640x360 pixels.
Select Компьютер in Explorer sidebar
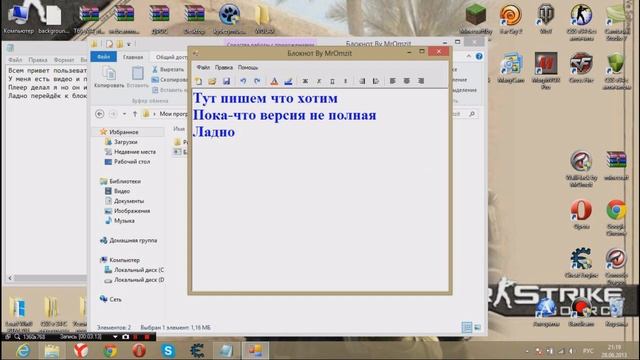coord(124,260)
